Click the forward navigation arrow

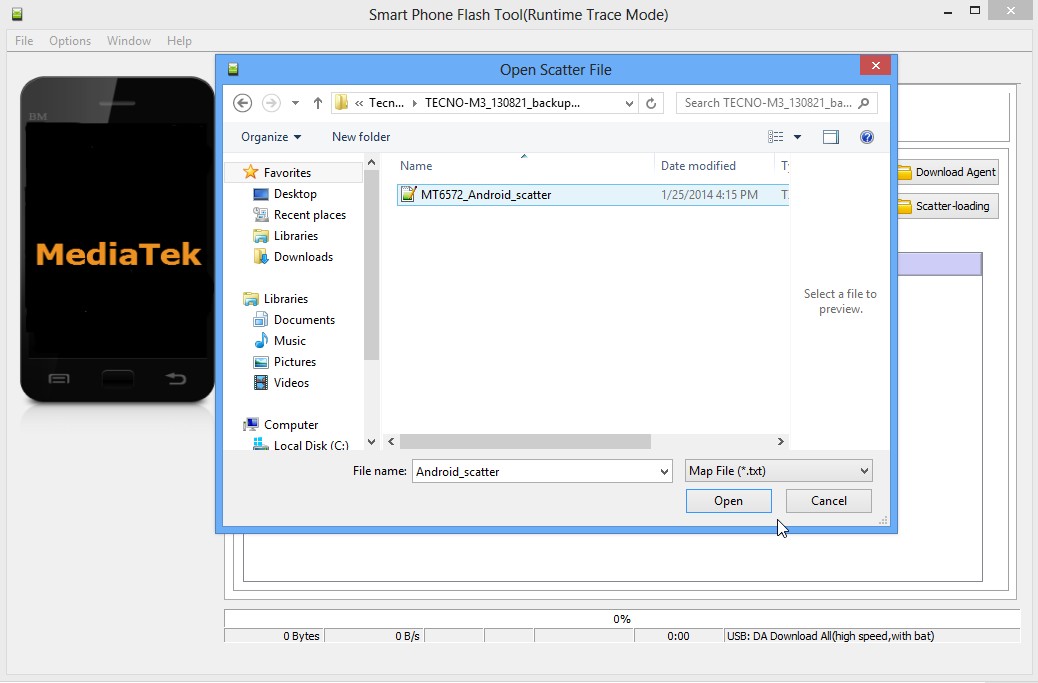pyautogui.click(x=268, y=102)
